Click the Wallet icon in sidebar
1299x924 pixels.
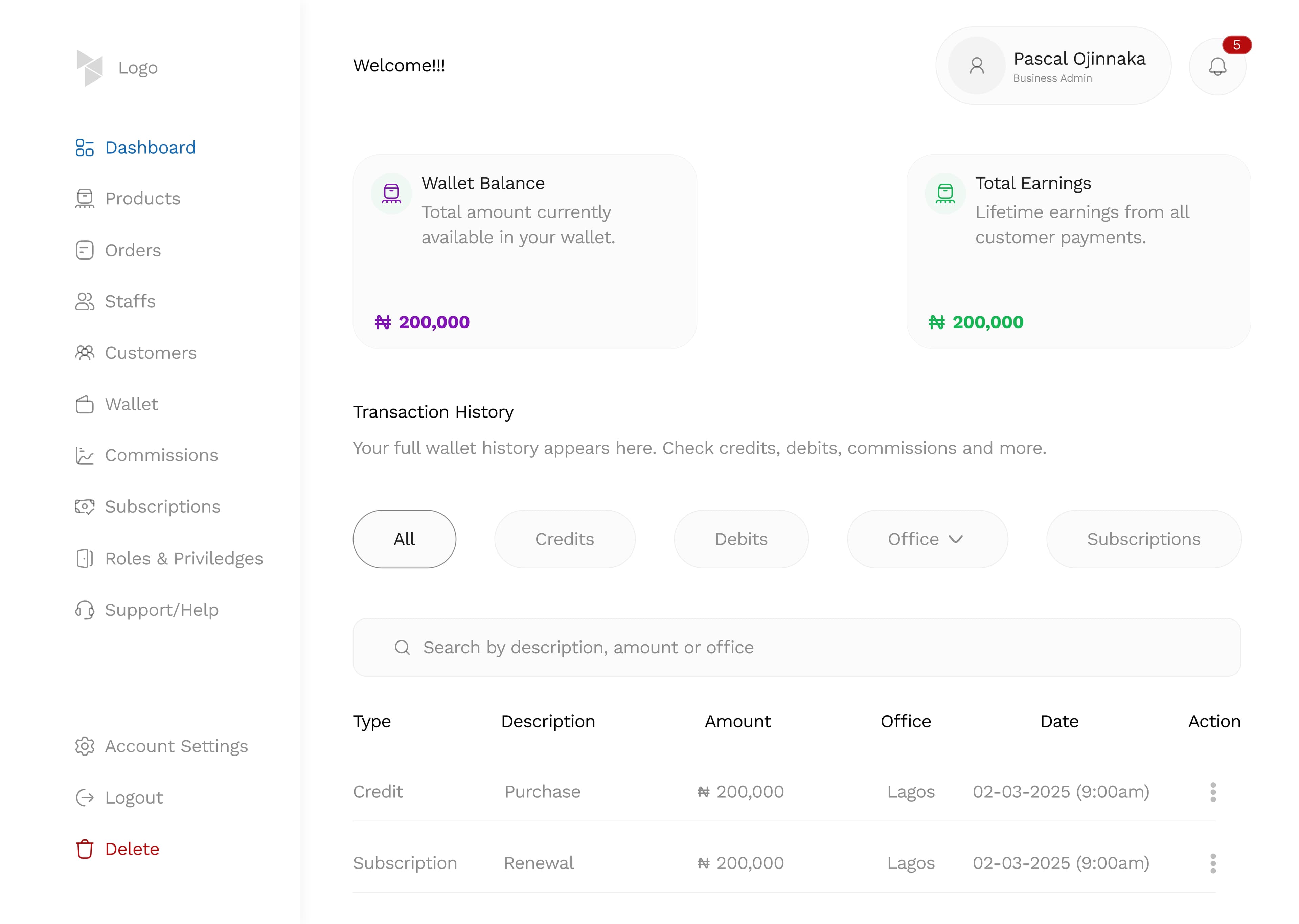(84, 404)
